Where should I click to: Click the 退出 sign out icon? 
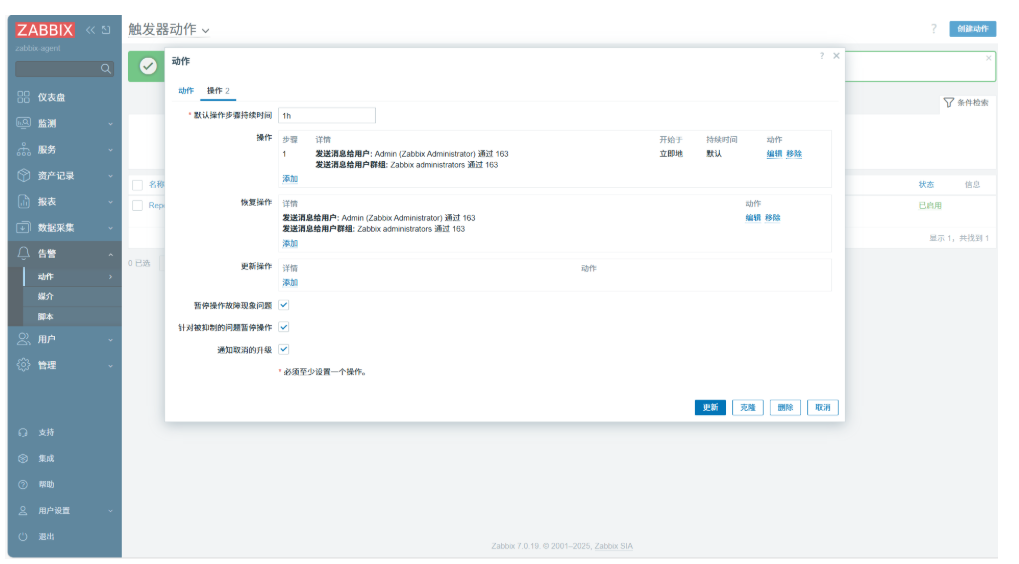click(x=23, y=536)
